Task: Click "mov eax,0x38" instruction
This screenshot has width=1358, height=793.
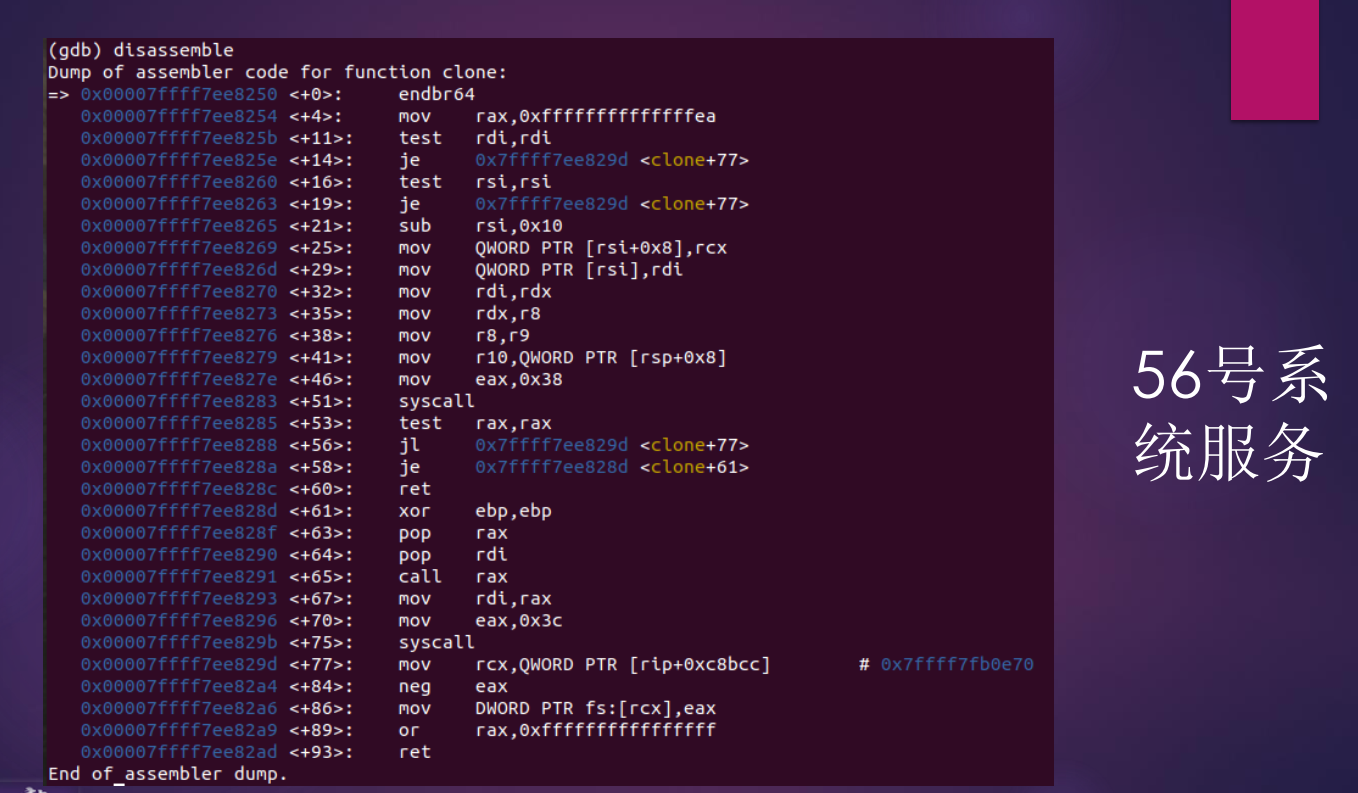Action: 480,379
